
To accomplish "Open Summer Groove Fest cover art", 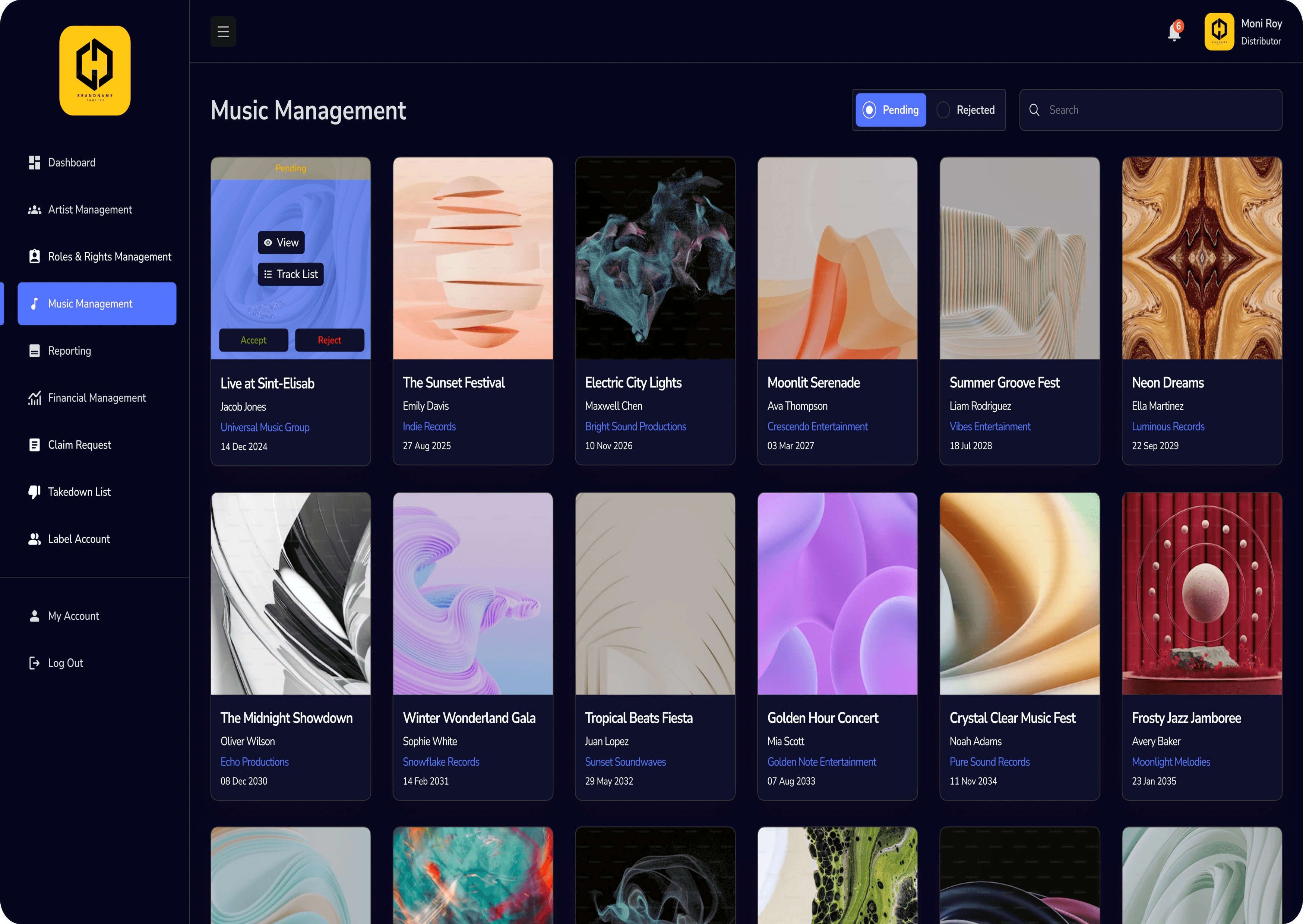I will pyautogui.click(x=1020, y=258).
